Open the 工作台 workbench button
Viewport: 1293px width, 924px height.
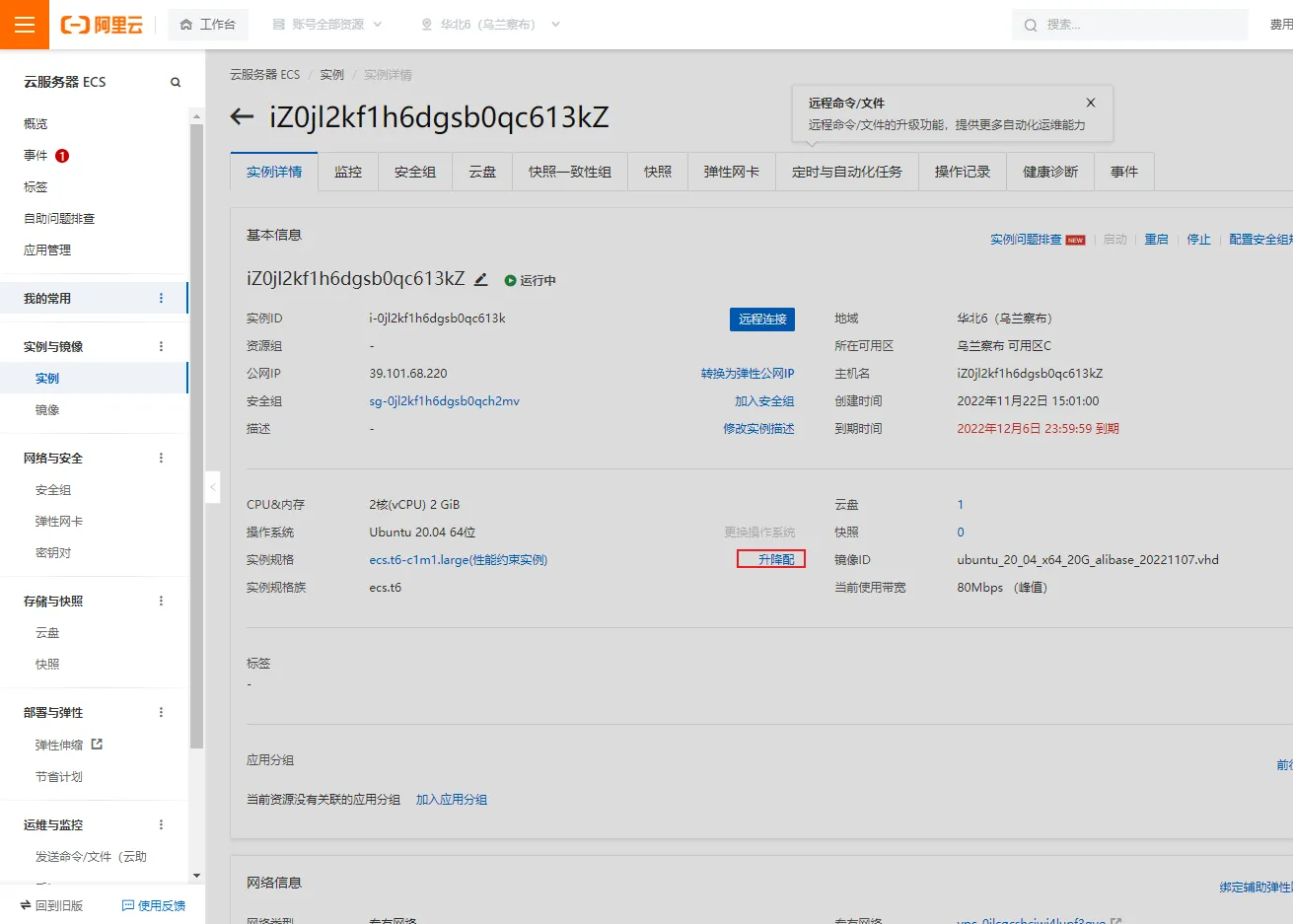[x=208, y=25]
